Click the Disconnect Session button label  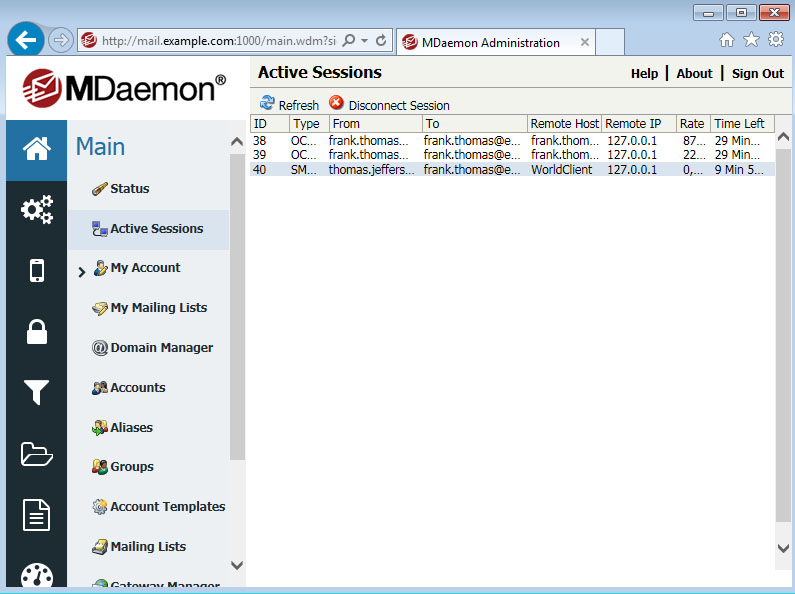click(x=399, y=105)
